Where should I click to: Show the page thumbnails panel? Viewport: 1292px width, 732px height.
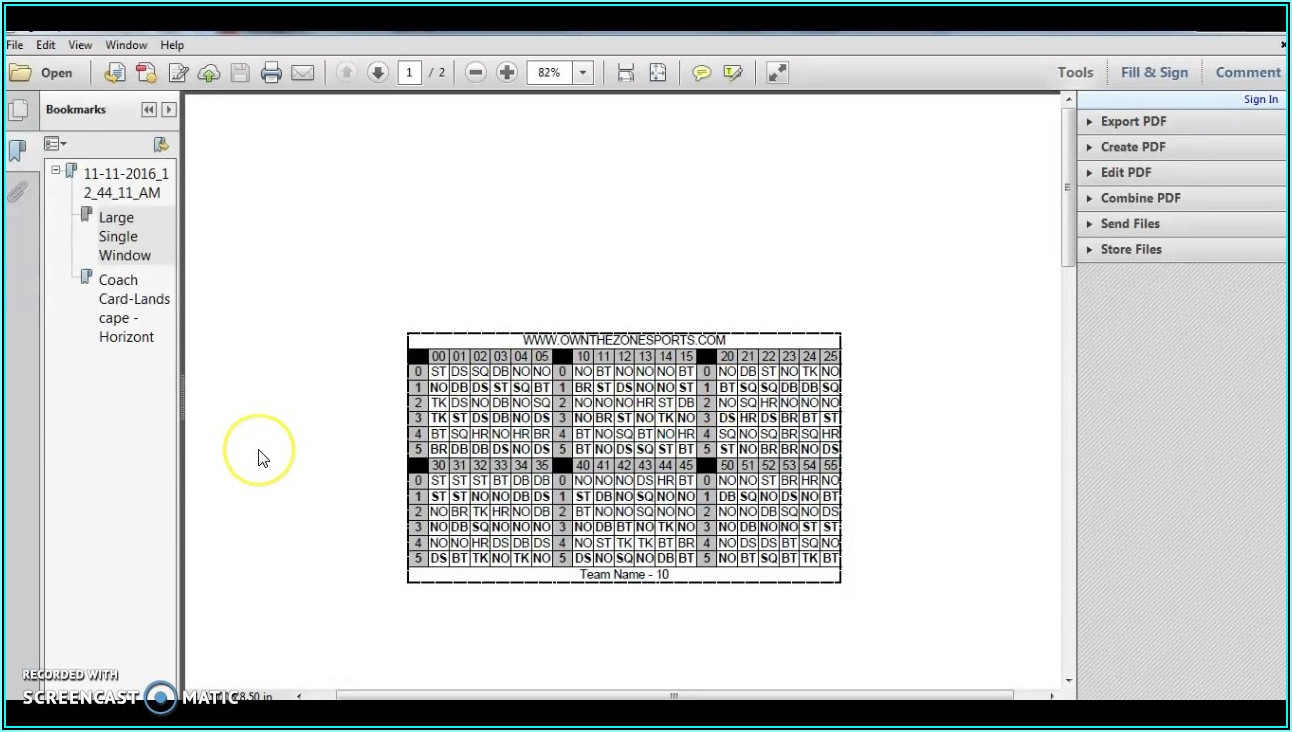point(17,110)
